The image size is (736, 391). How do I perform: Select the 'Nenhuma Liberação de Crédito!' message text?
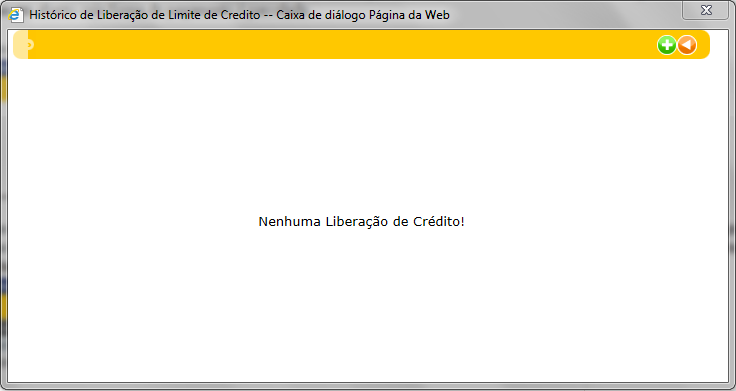click(361, 222)
